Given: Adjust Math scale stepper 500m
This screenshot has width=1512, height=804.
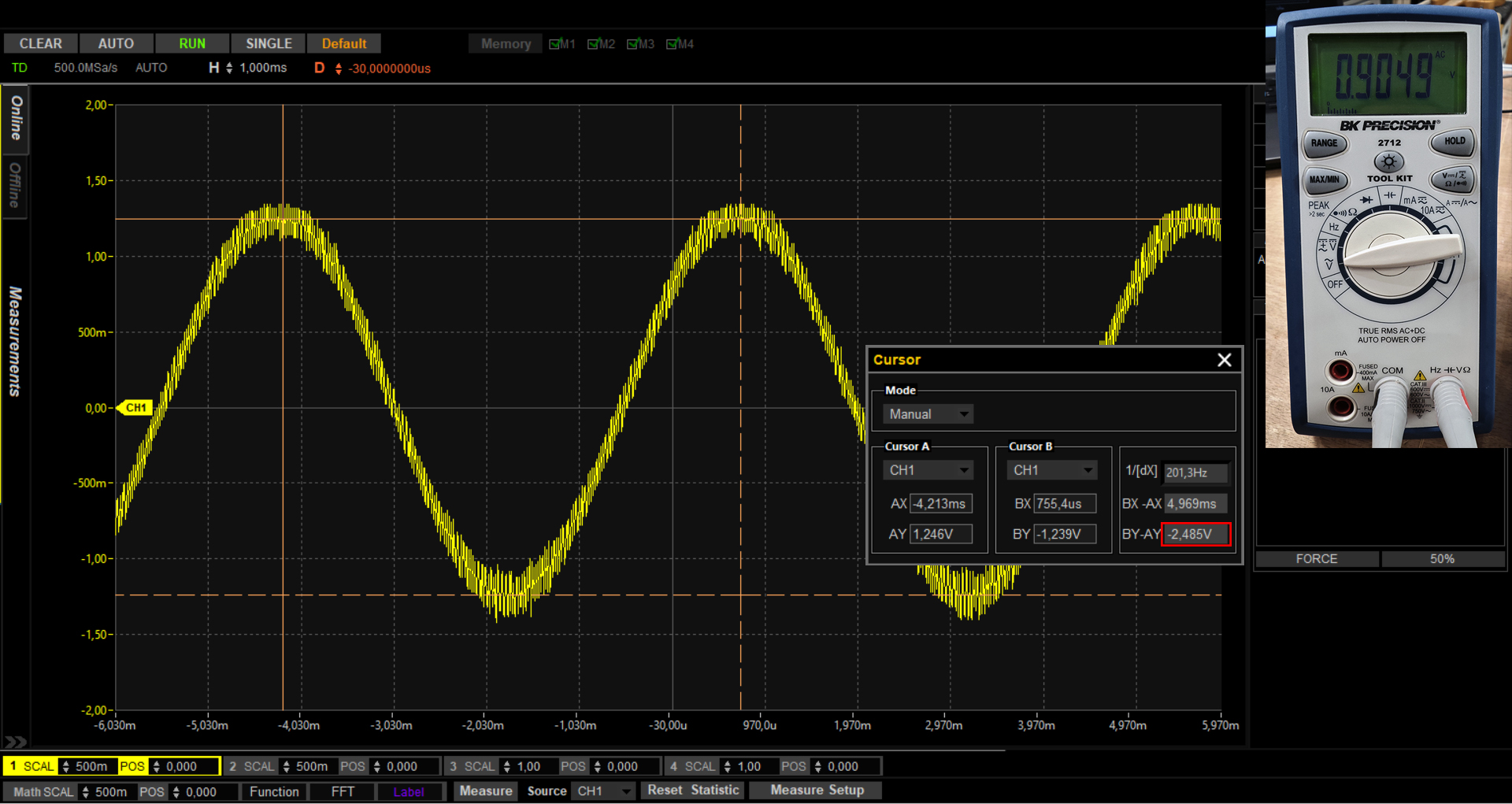Looking at the screenshot, I should 85,791.
